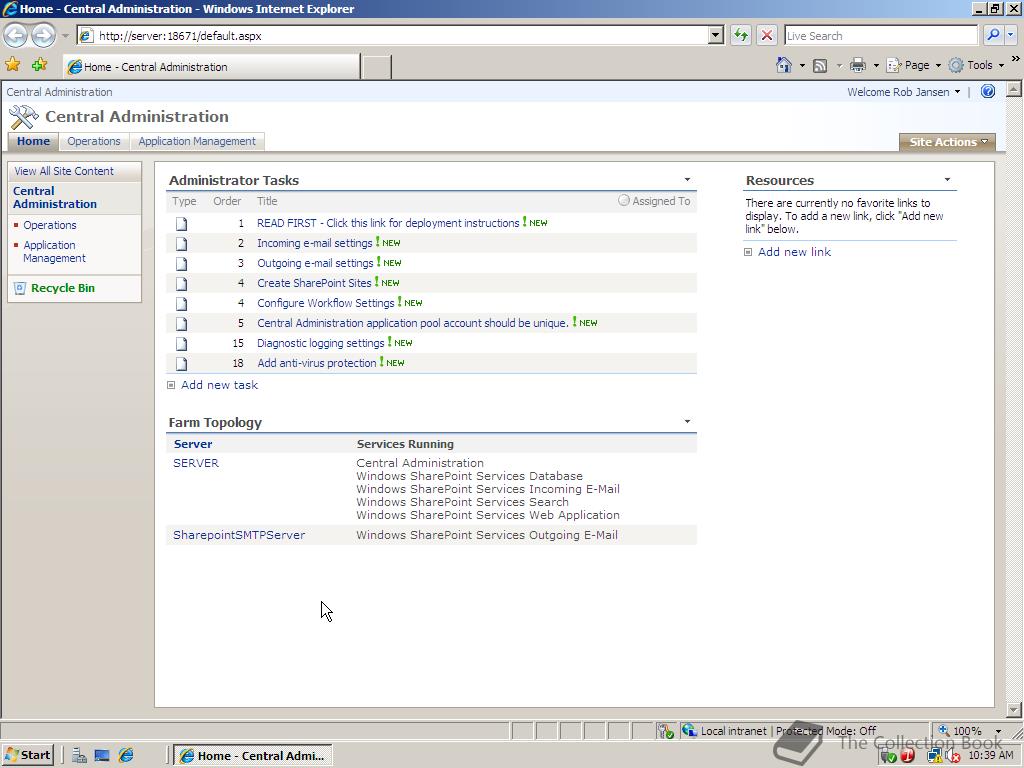Click the Central Administration tools logo
Viewport: 1024px width, 768px height.
pos(24,117)
